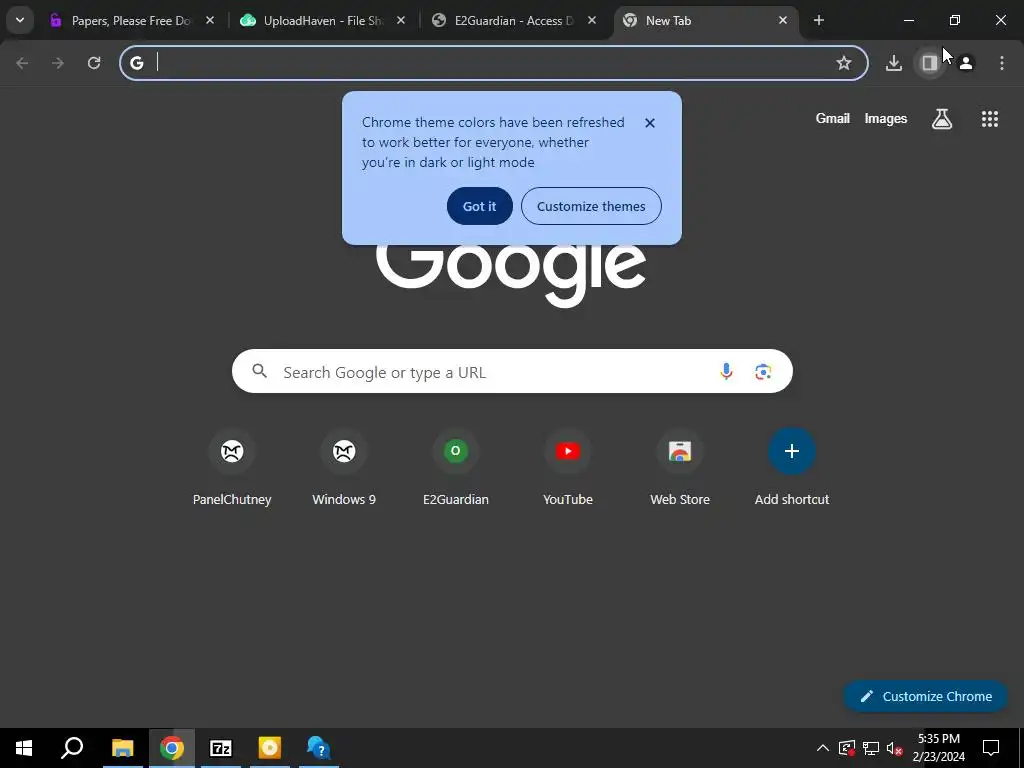1024x768 pixels.
Task: Focus the Chrome address bar
Action: [494, 63]
